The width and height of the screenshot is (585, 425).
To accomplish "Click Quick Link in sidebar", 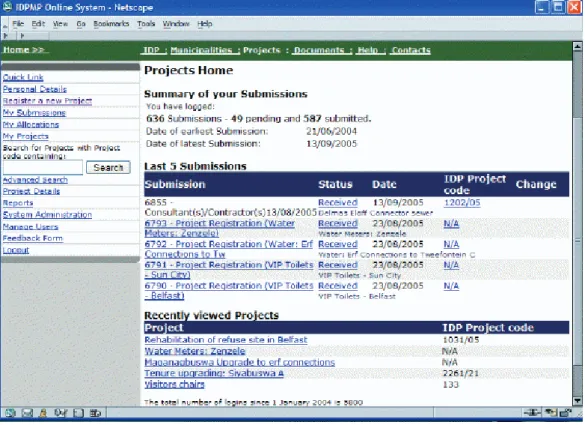I will (23, 77).
